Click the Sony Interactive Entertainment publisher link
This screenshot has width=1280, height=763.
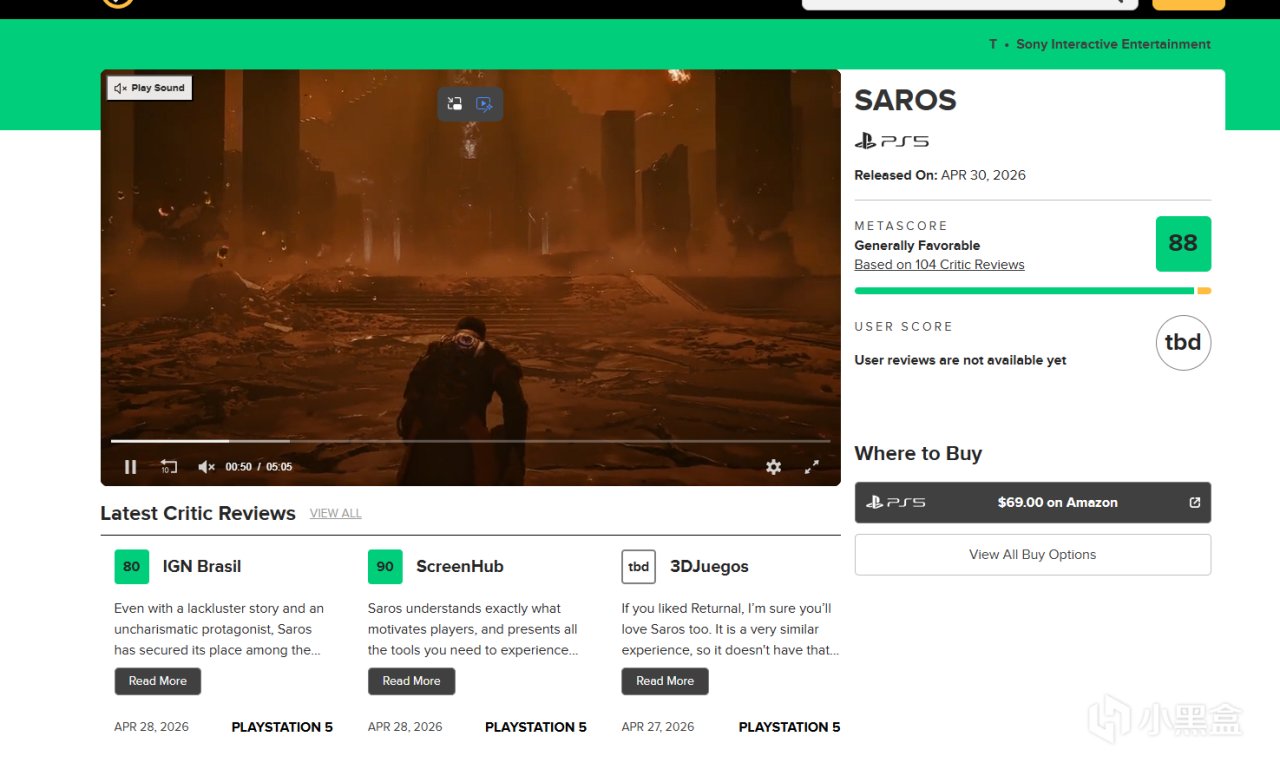point(1113,44)
